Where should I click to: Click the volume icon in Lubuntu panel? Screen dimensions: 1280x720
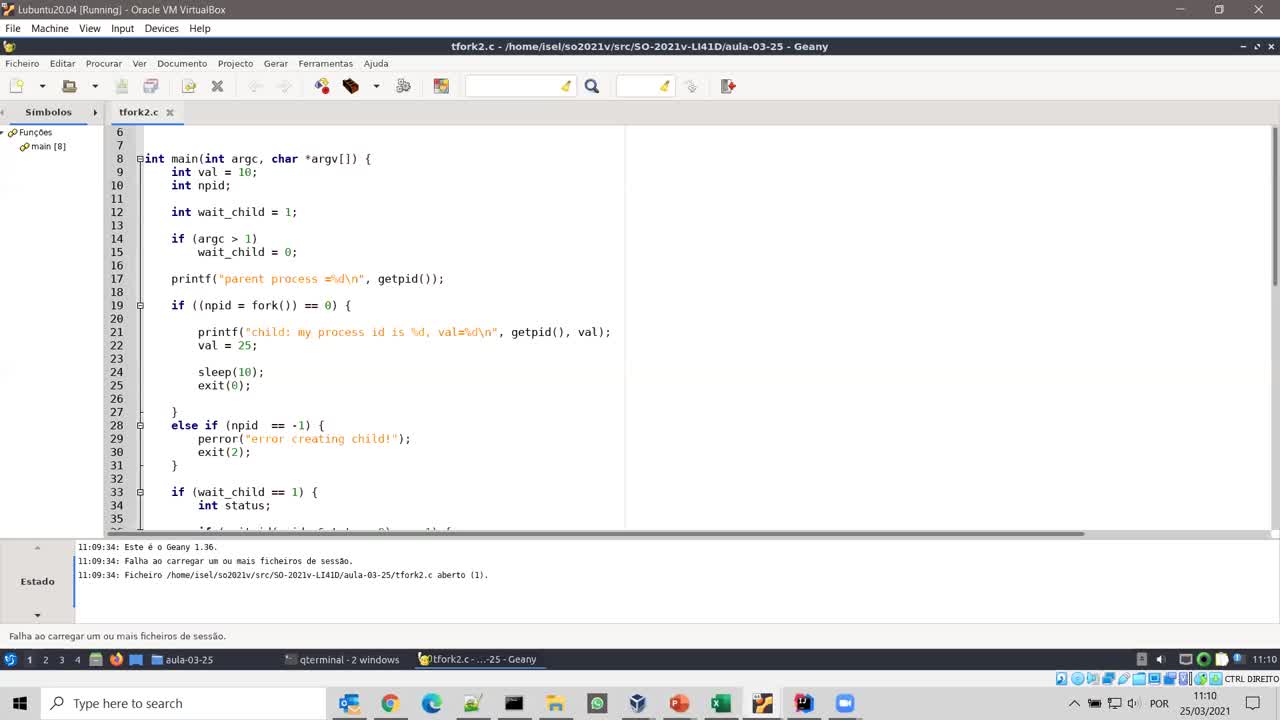tap(1160, 659)
